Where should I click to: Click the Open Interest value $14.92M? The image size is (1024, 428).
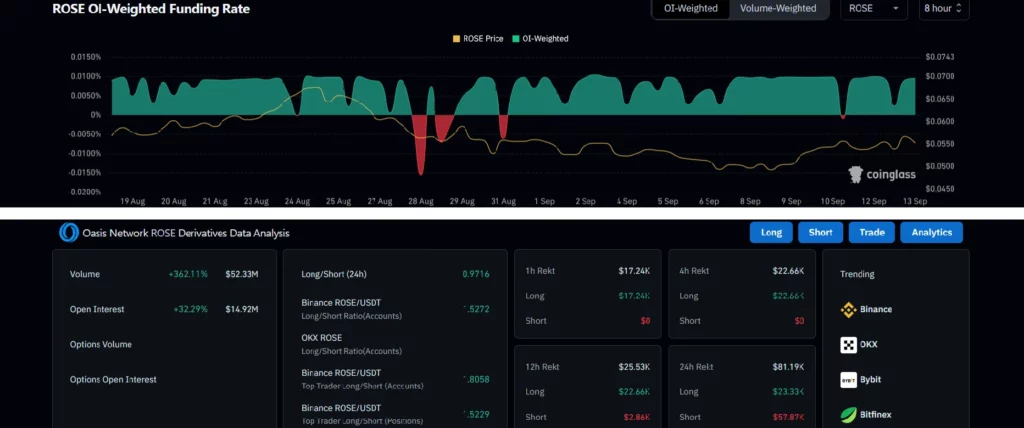(242, 309)
